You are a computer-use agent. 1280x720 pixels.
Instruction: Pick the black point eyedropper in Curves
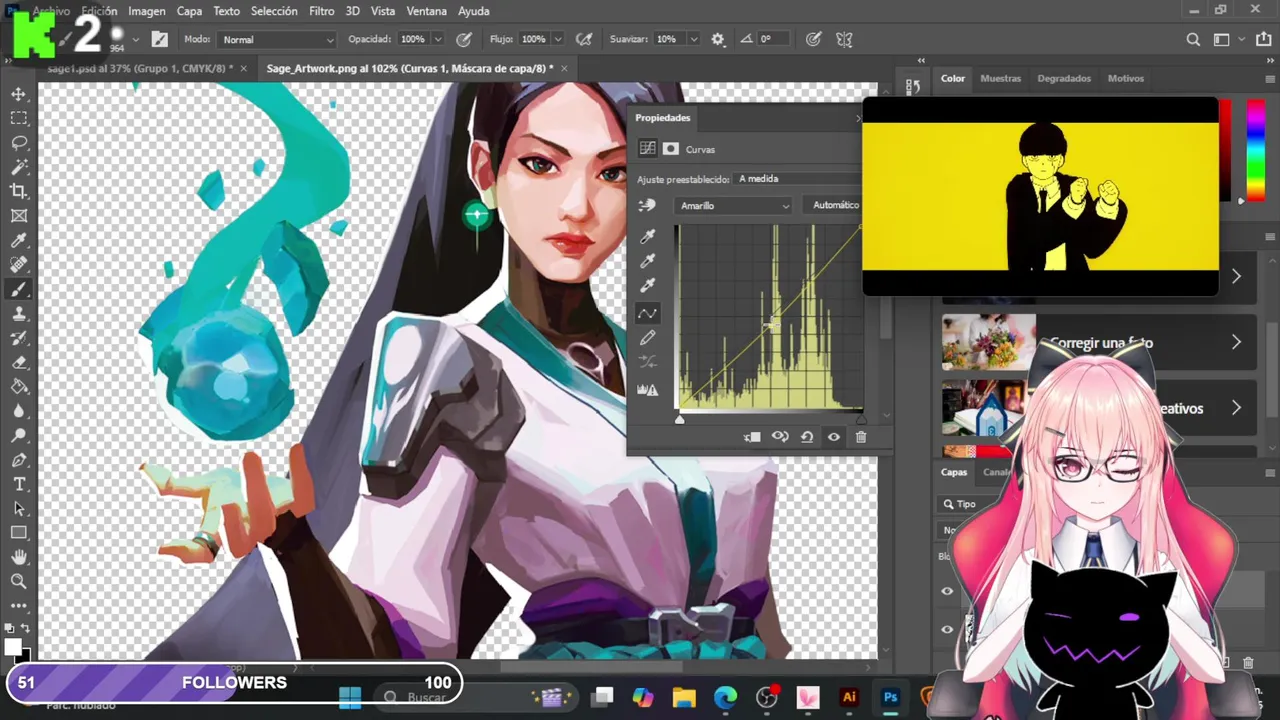pyautogui.click(x=647, y=236)
